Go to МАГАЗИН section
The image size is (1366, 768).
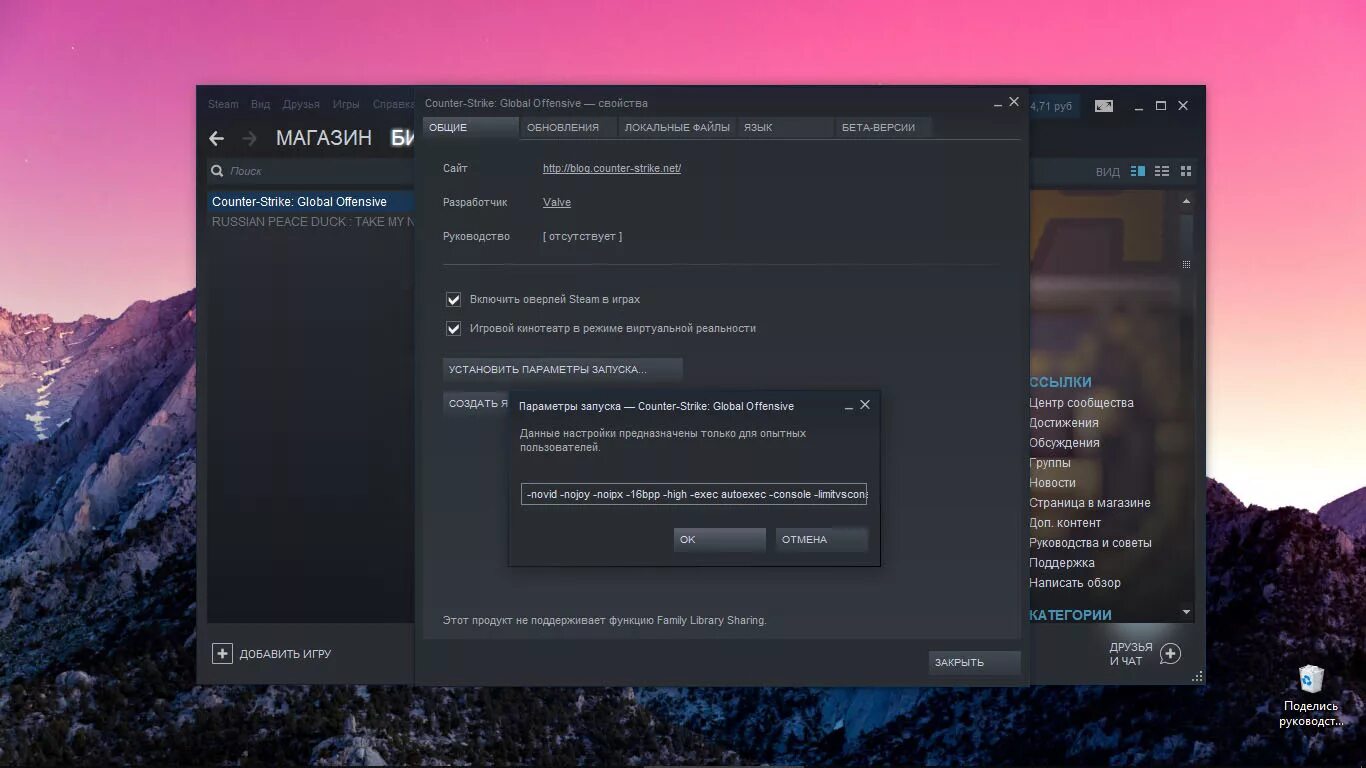(324, 138)
